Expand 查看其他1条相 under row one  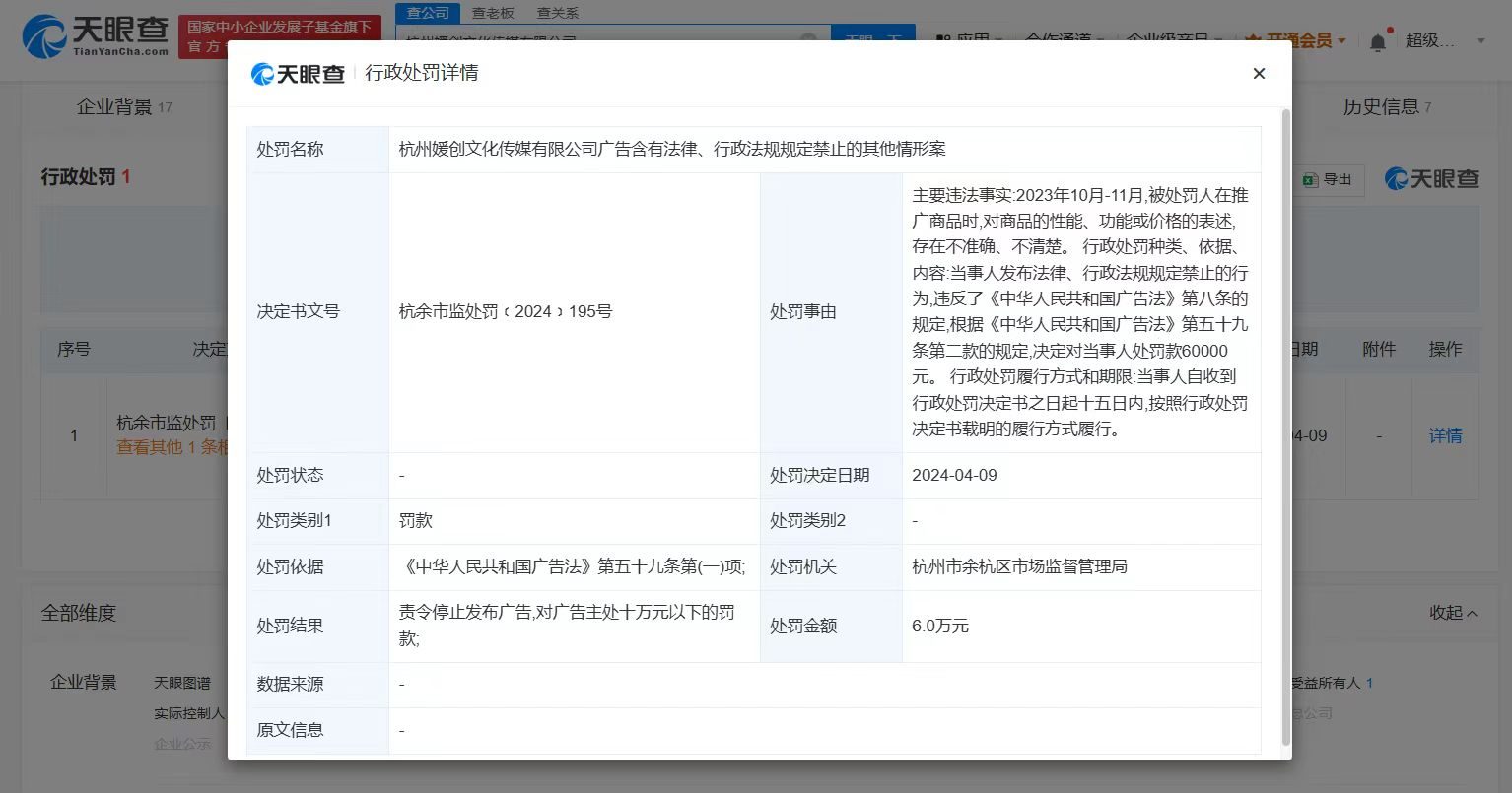click(170, 448)
